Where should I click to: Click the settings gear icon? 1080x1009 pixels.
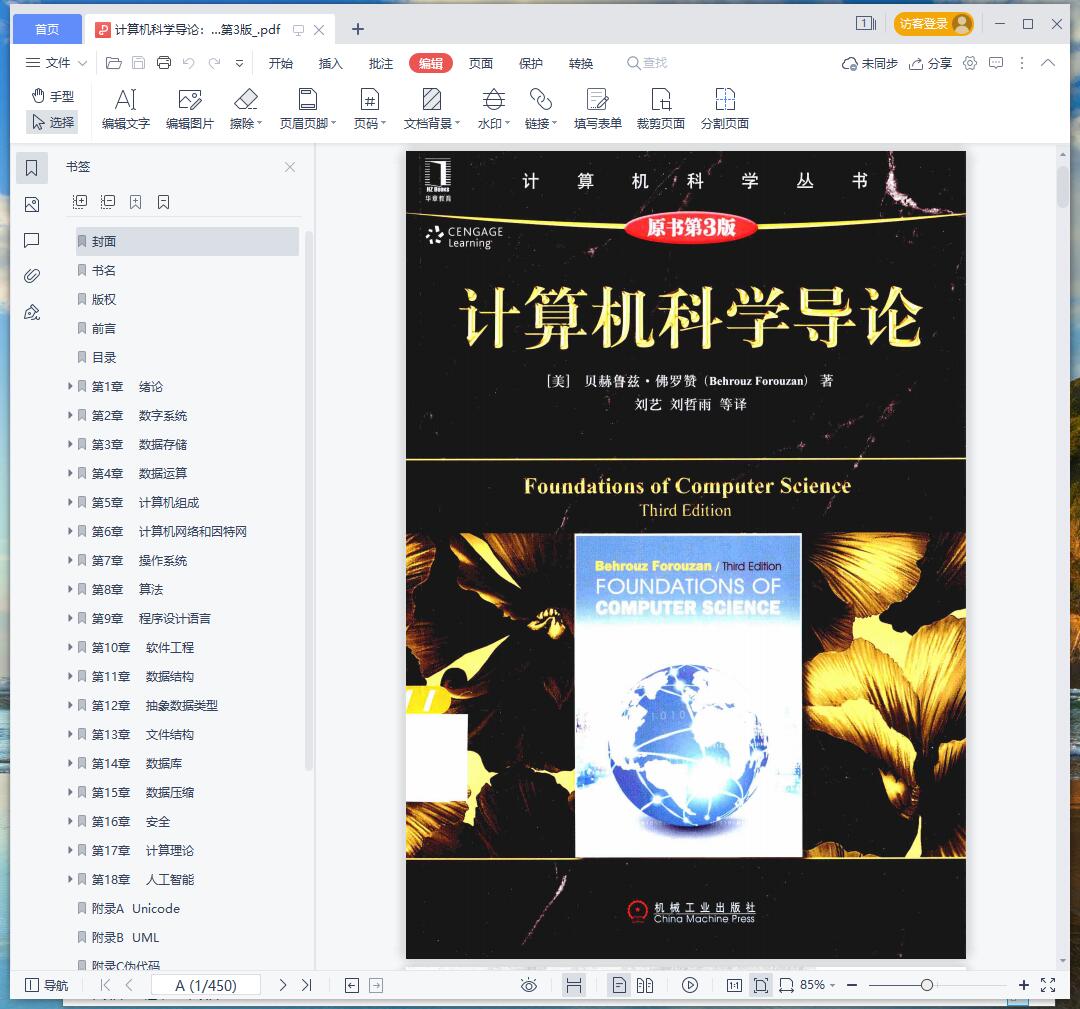coord(970,63)
